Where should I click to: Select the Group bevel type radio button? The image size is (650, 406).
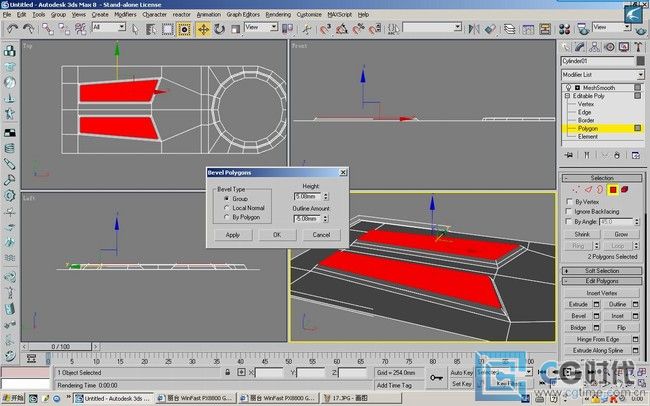[x=226, y=199]
